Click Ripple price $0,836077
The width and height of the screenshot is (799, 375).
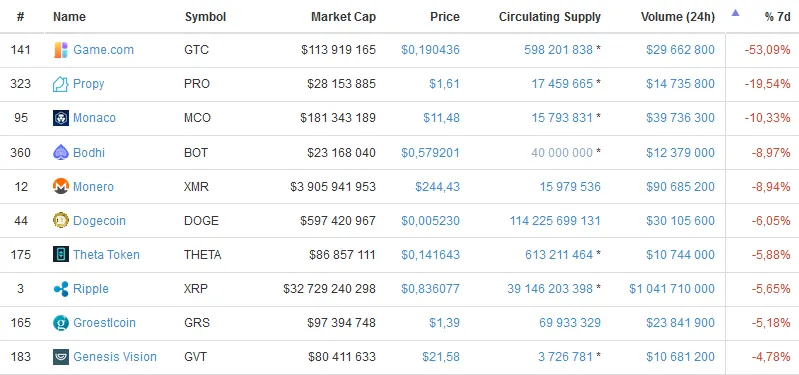tap(431, 289)
